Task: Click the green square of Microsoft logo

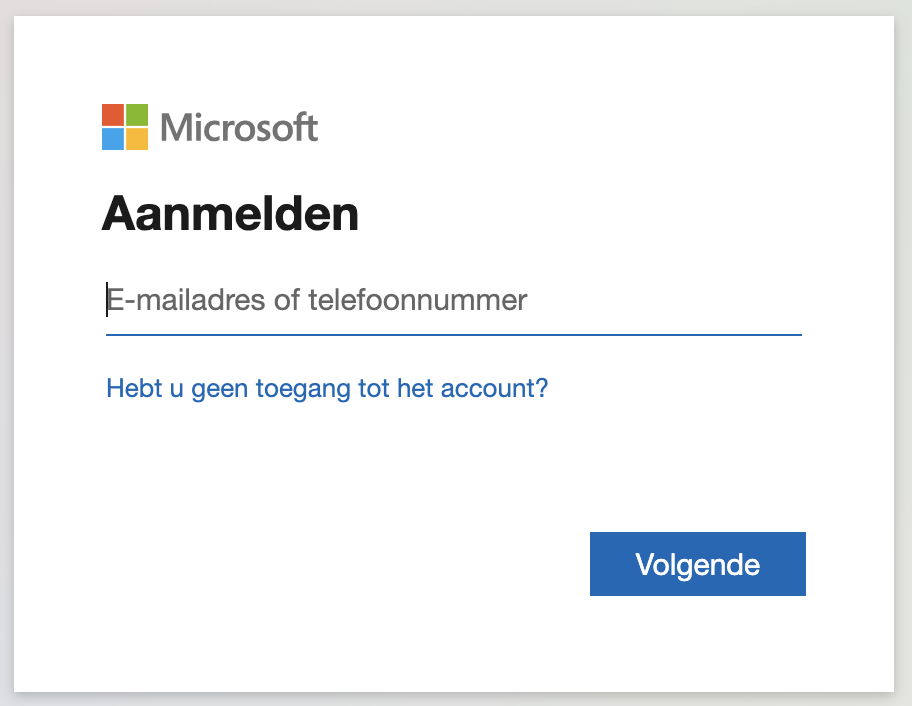Action: (137, 114)
